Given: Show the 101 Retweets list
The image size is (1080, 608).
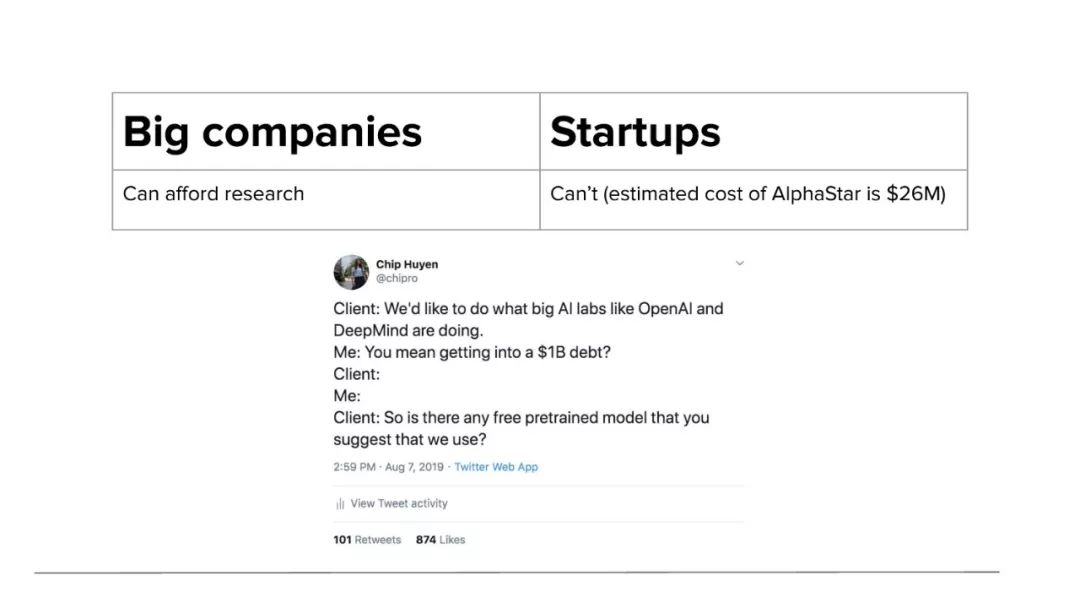Looking at the screenshot, I should pyautogui.click(x=367, y=540).
